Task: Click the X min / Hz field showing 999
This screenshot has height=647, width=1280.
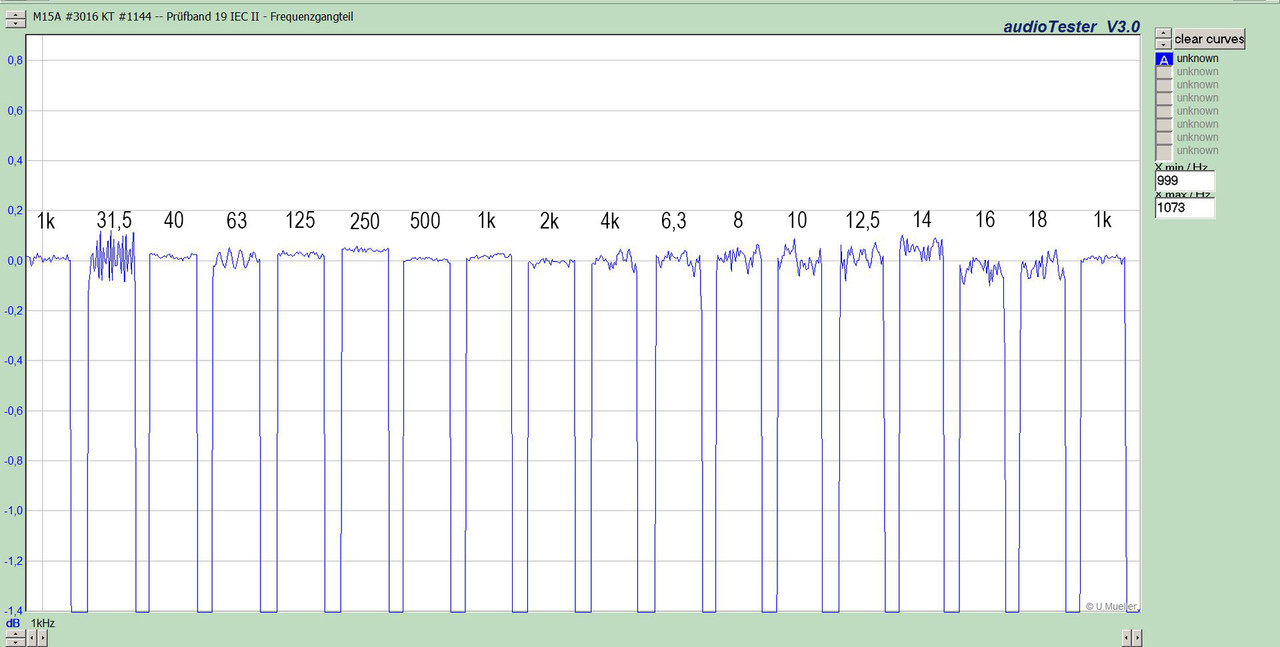Action: tap(1185, 181)
